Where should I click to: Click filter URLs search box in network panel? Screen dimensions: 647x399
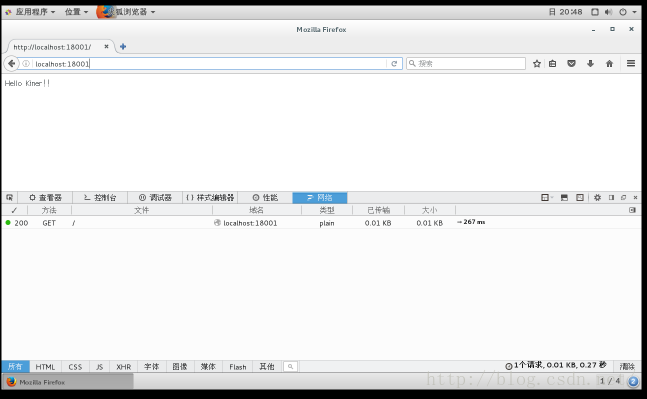[290, 366]
